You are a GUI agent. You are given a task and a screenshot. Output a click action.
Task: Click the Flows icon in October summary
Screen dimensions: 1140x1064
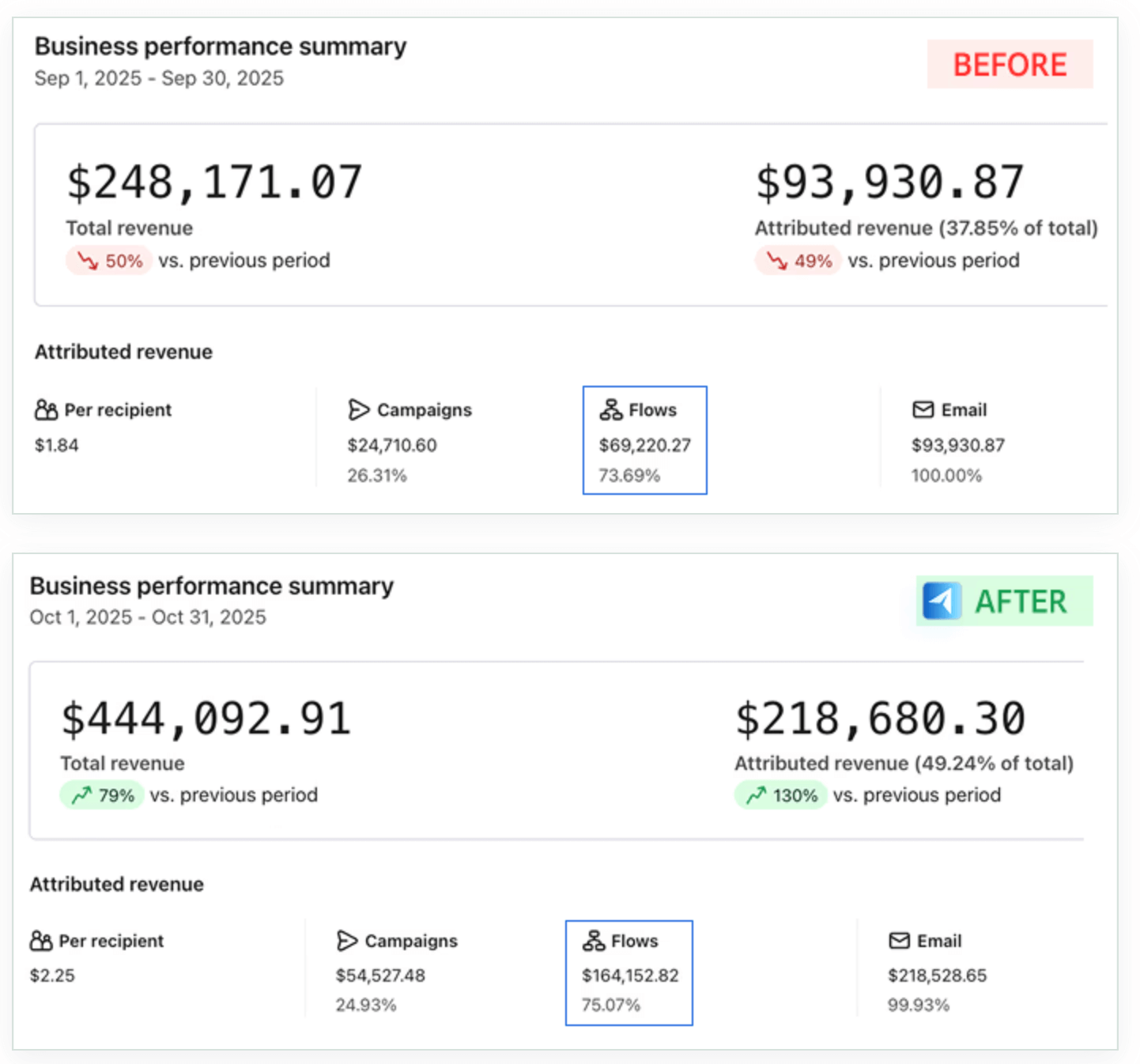pos(594,941)
